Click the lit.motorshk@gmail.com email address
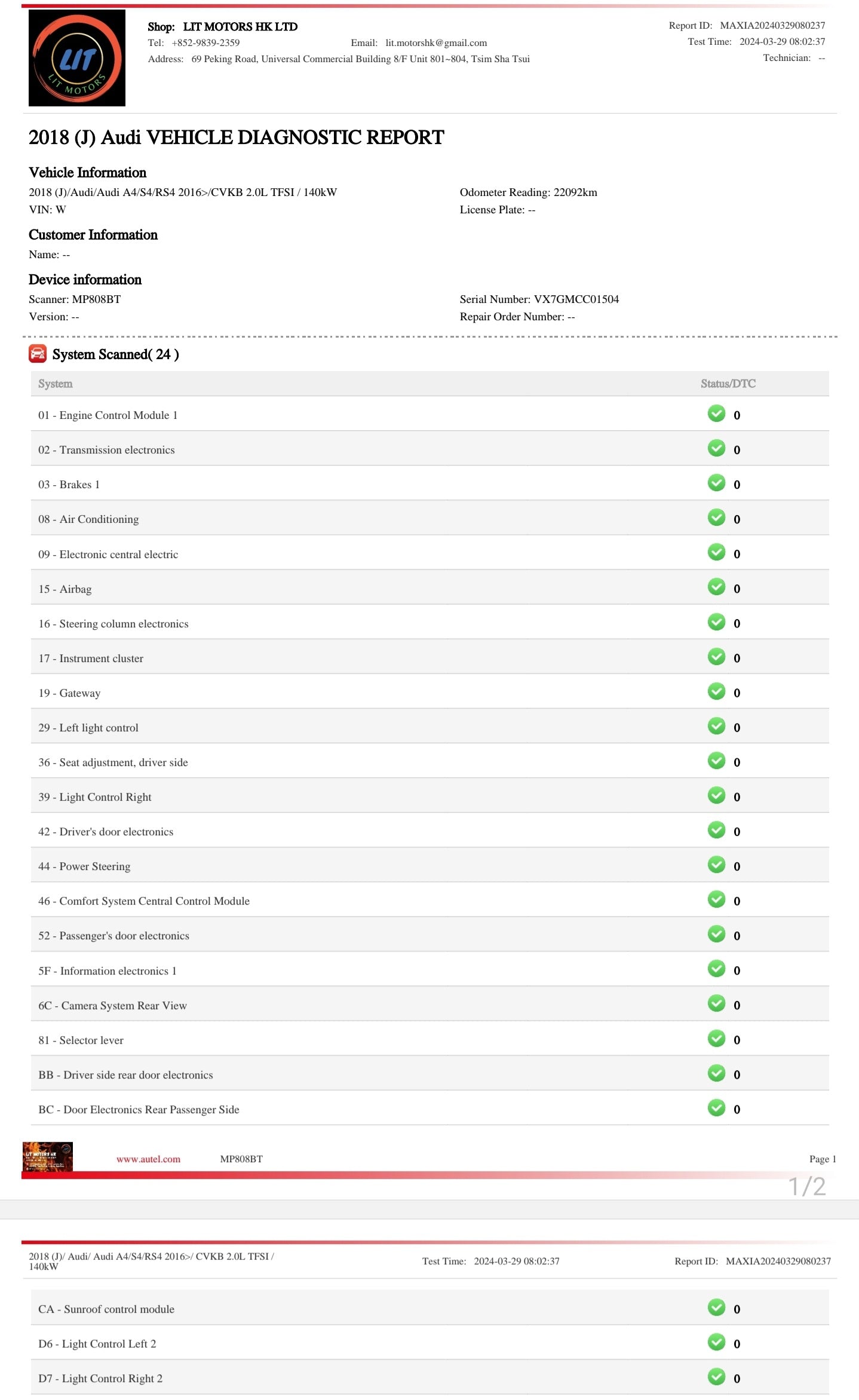 [436, 43]
